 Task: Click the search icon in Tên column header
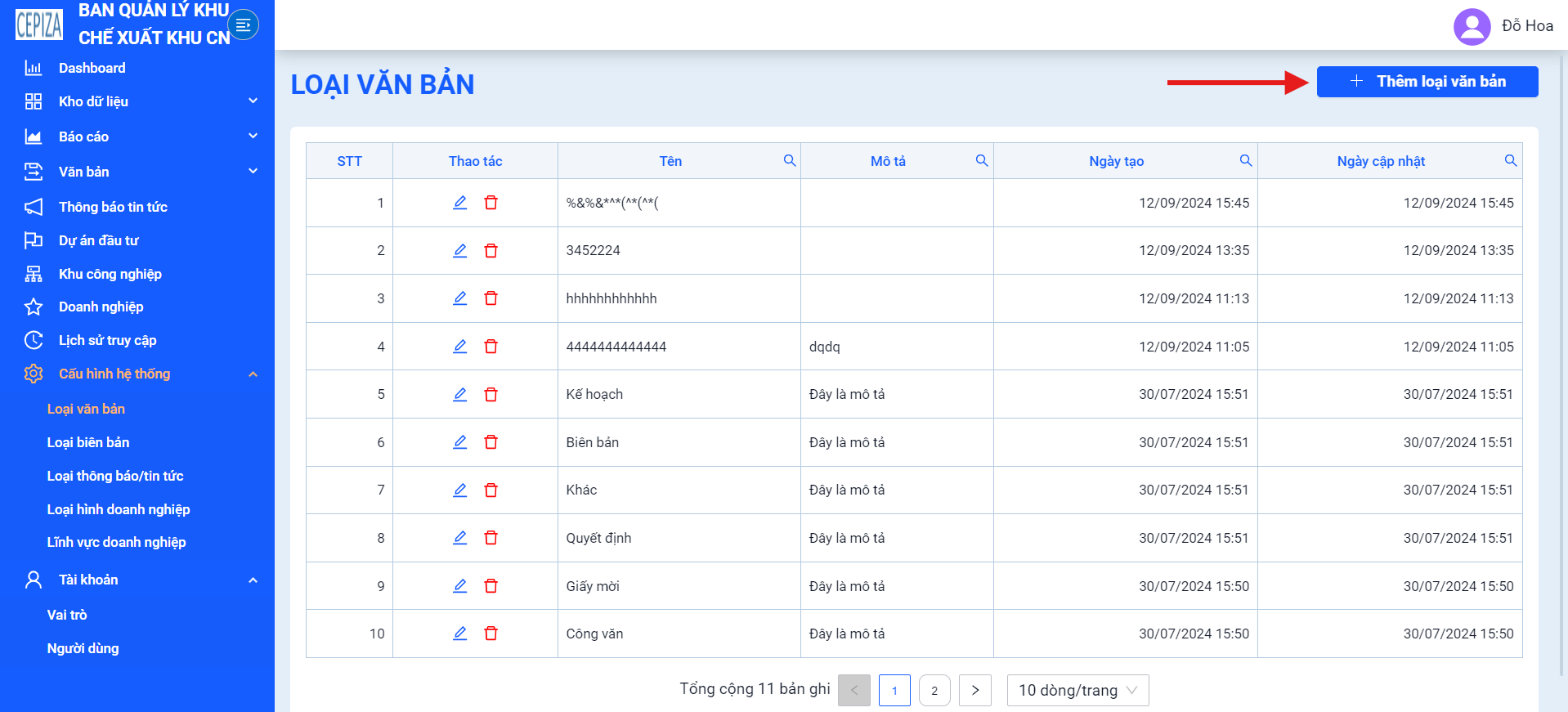[x=790, y=160]
